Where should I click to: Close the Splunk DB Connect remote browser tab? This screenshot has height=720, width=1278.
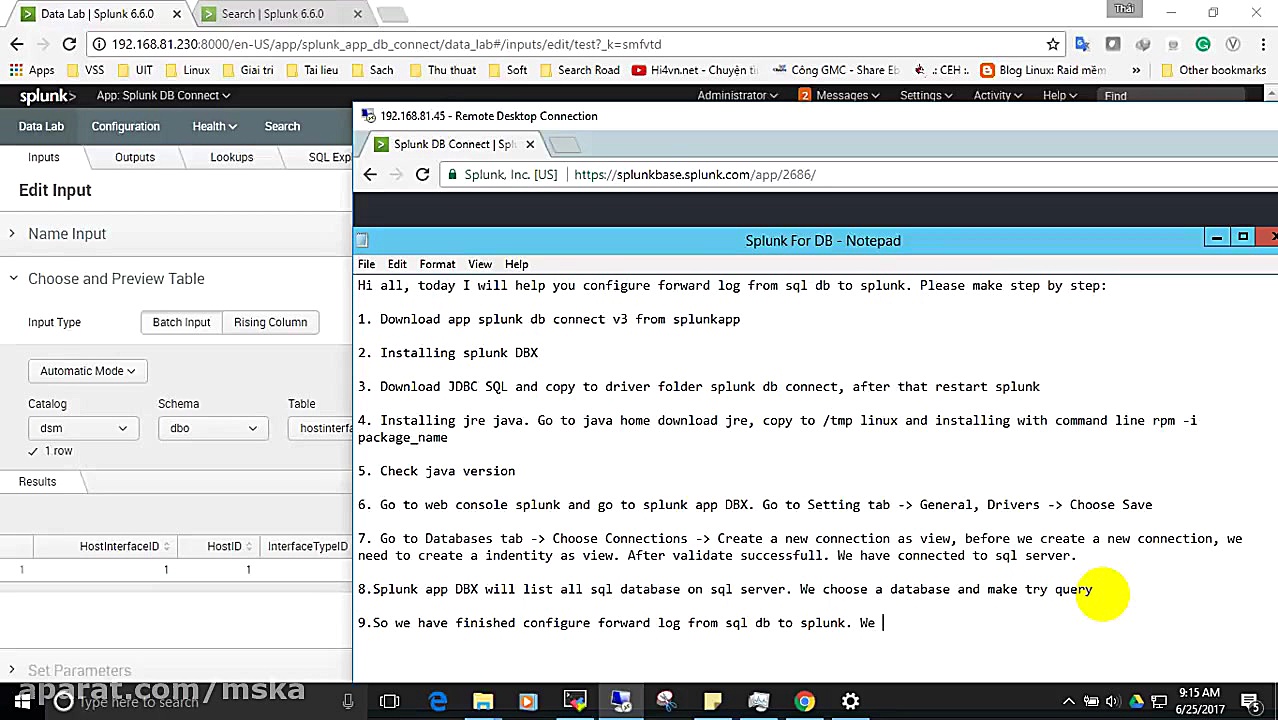click(530, 144)
